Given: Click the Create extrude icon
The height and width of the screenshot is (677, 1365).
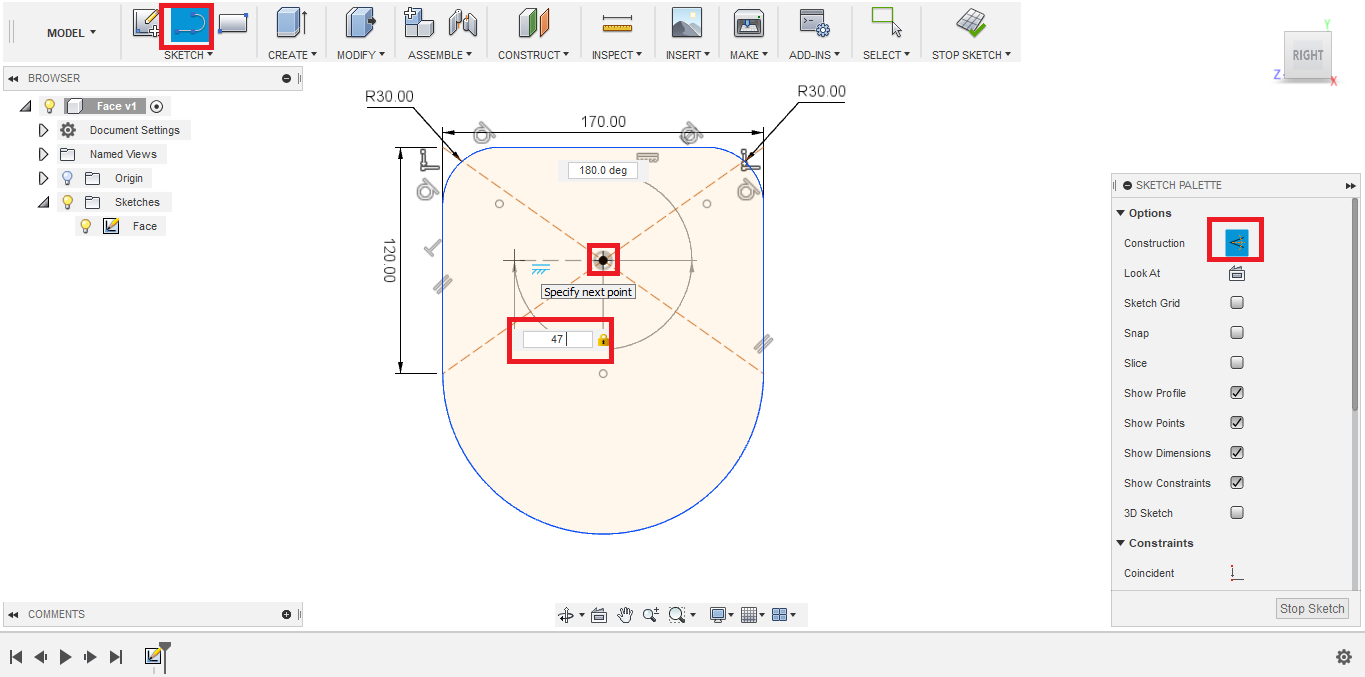Looking at the screenshot, I should (x=292, y=23).
